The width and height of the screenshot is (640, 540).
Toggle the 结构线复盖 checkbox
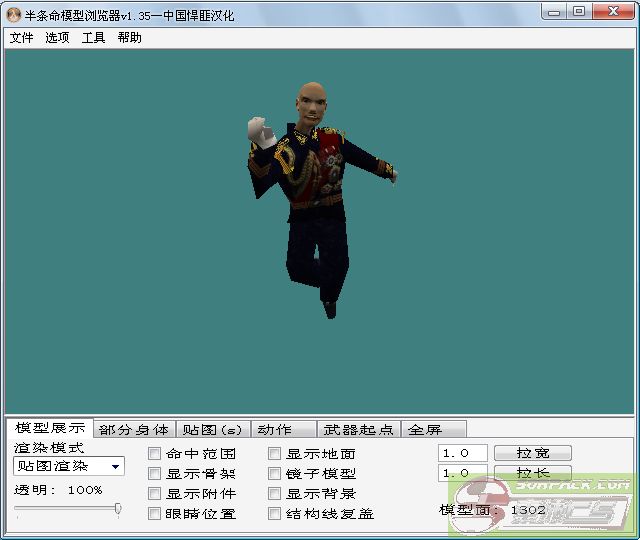(275, 514)
